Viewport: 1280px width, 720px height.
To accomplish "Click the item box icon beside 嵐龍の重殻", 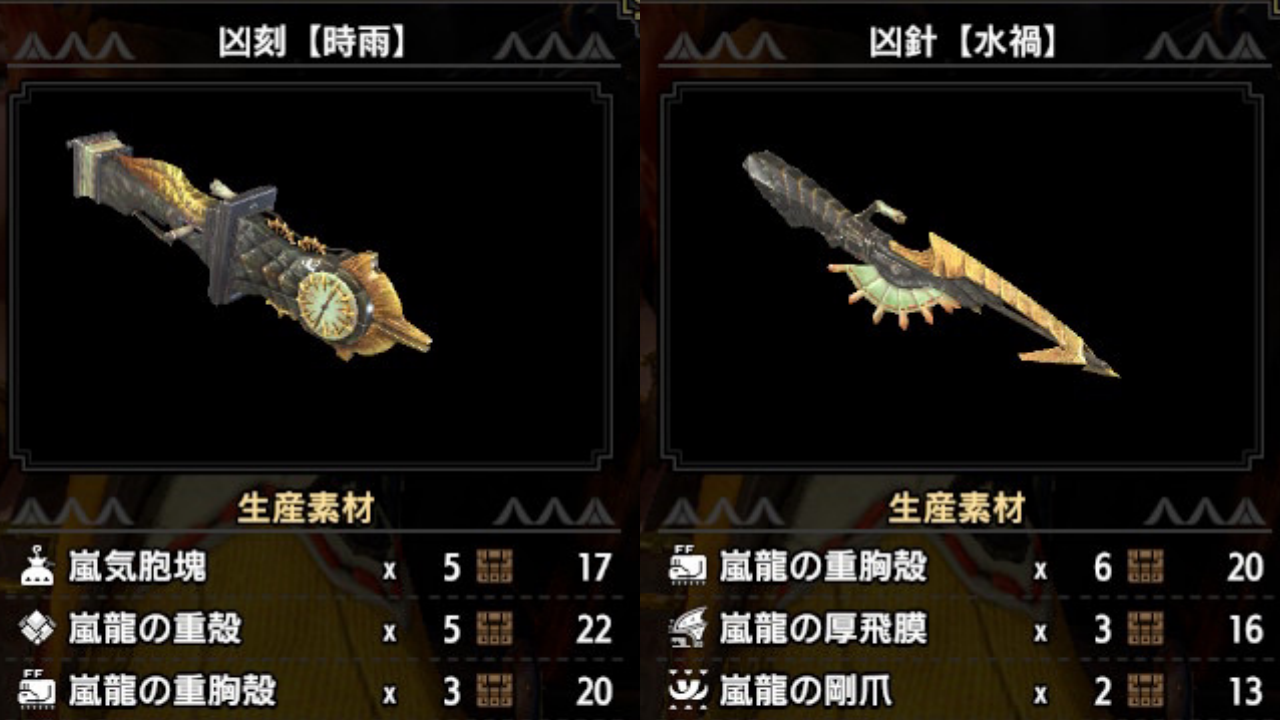I will point(494,629).
